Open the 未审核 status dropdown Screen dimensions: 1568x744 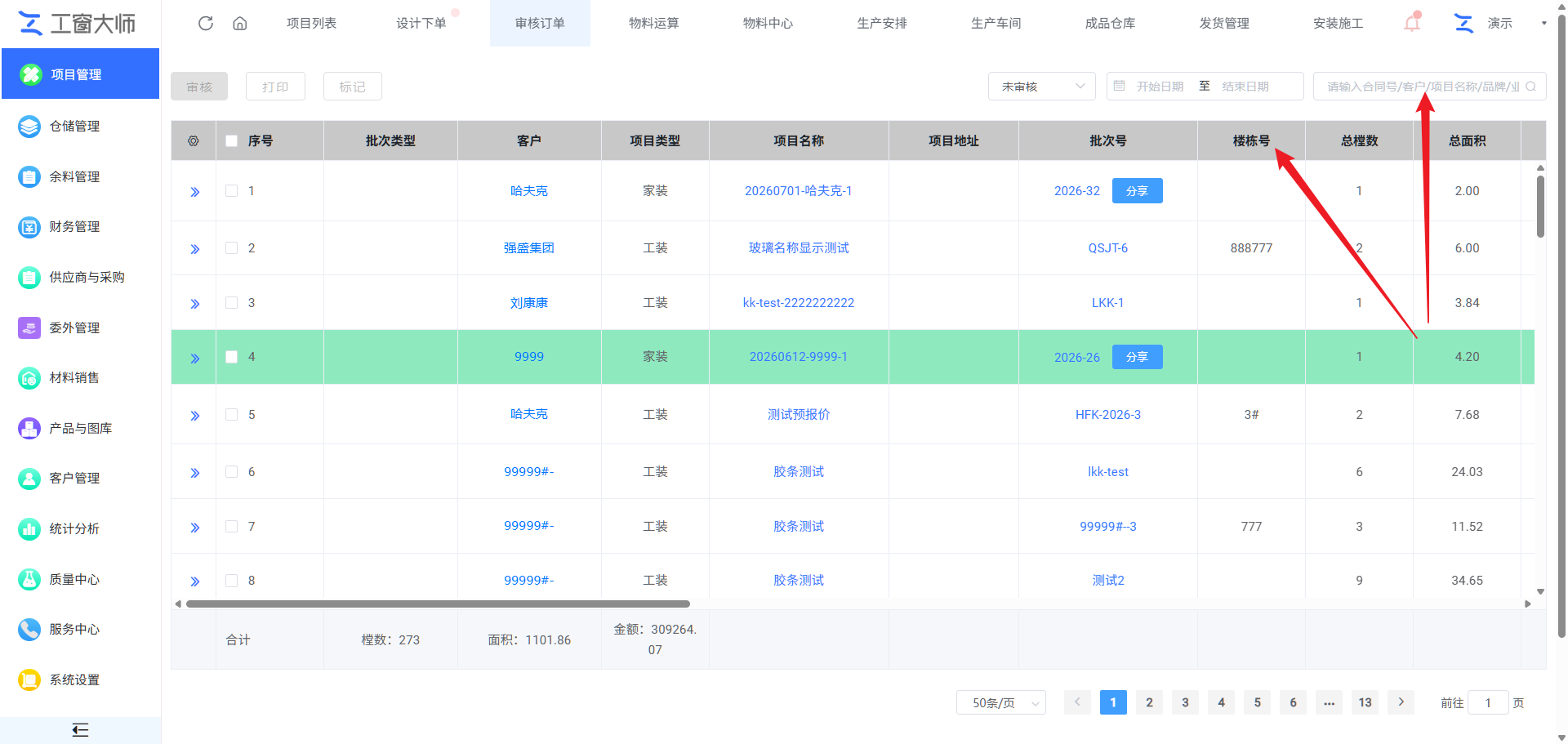[1042, 87]
